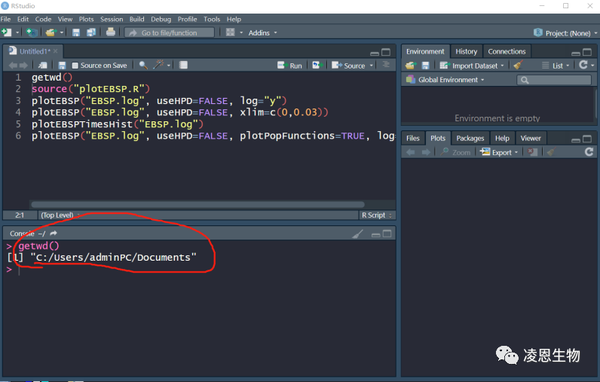
Task: Click the Go to file/function field
Action: coord(170,33)
